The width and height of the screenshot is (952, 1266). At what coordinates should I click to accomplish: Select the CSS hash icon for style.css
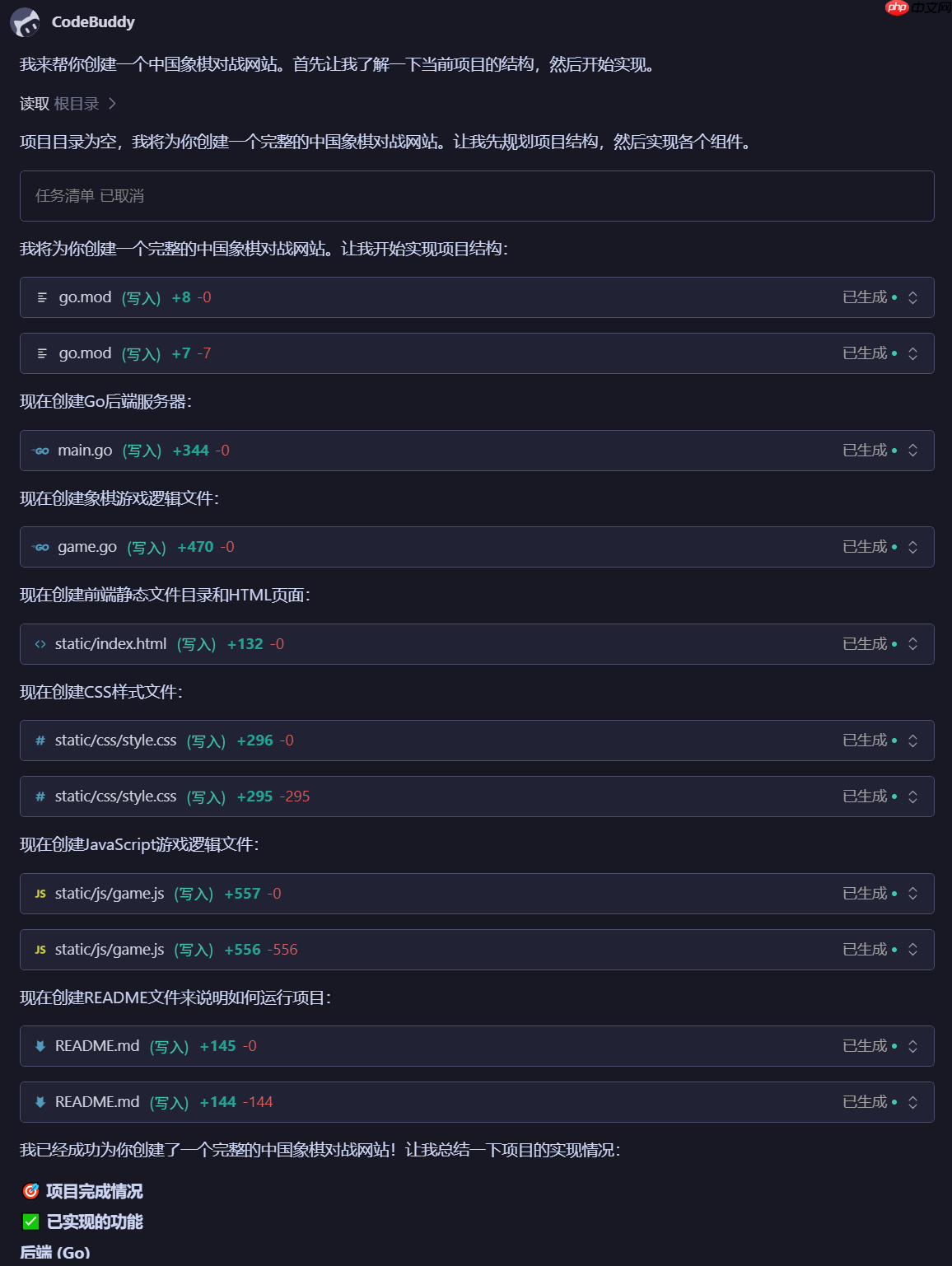(39, 740)
